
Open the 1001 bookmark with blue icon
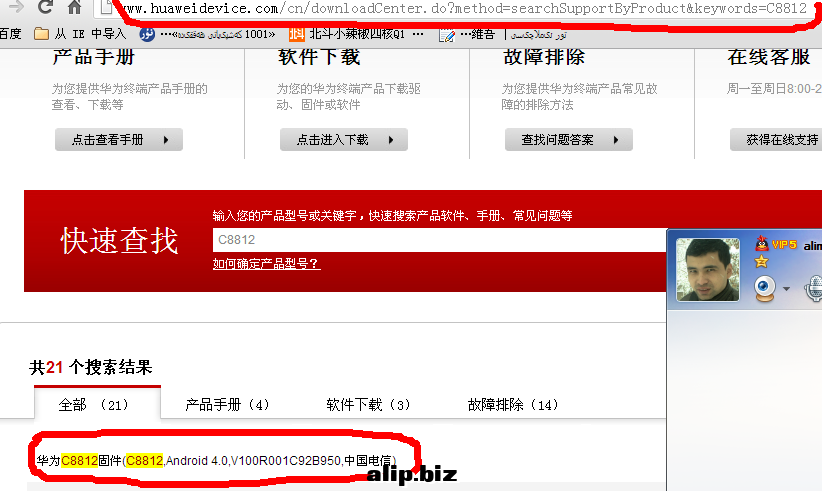point(207,35)
